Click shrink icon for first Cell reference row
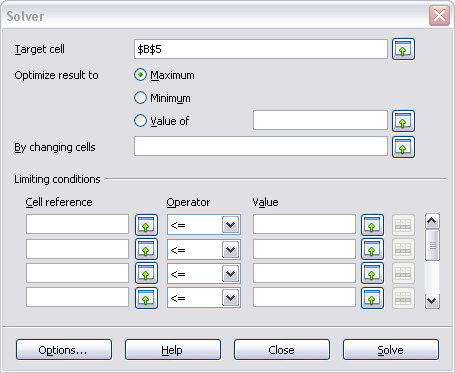 click(146, 225)
